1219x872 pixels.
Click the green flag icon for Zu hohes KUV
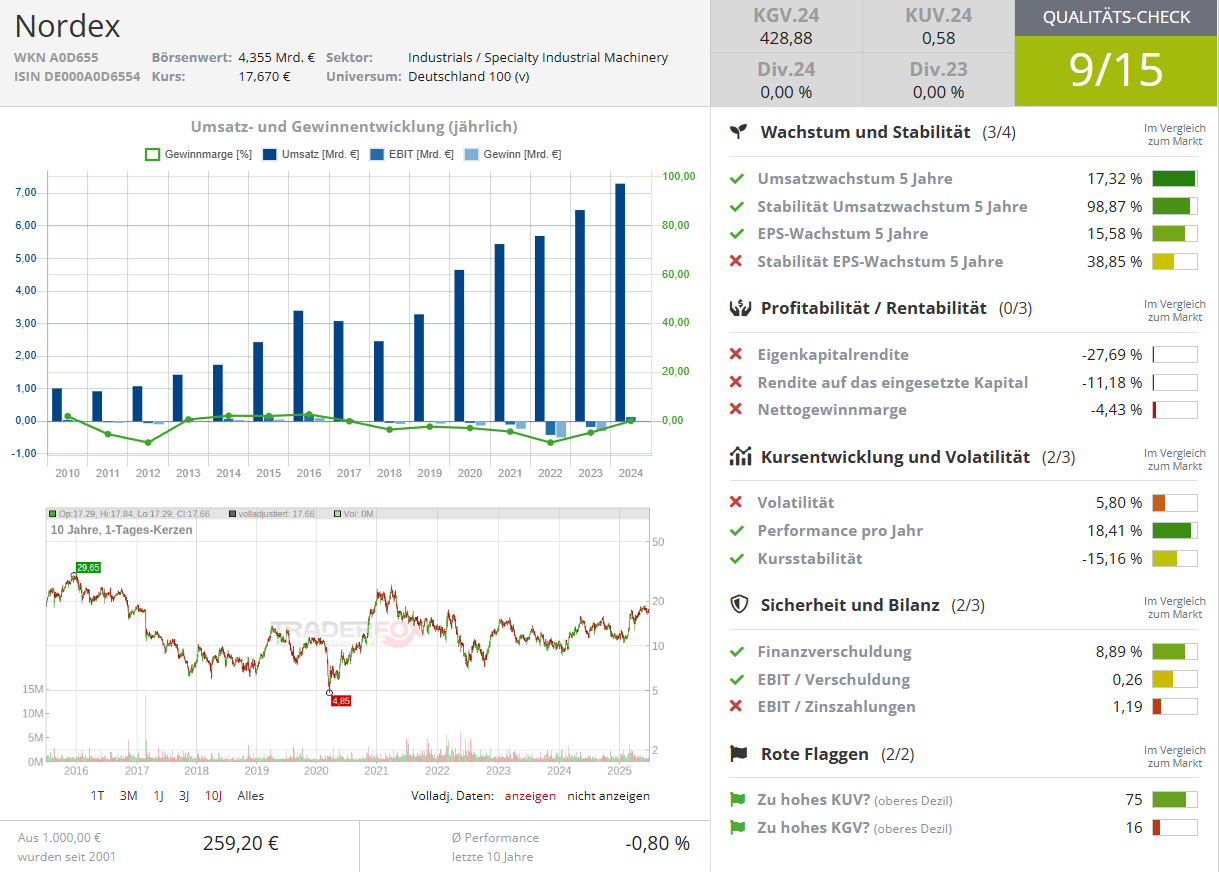point(738,800)
